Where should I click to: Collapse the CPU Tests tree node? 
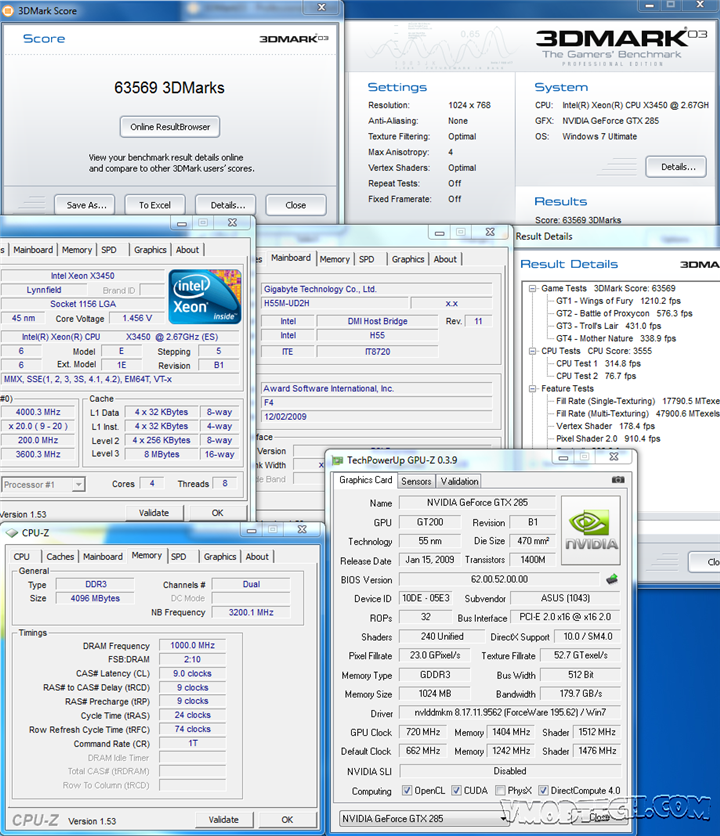coord(532,351)
